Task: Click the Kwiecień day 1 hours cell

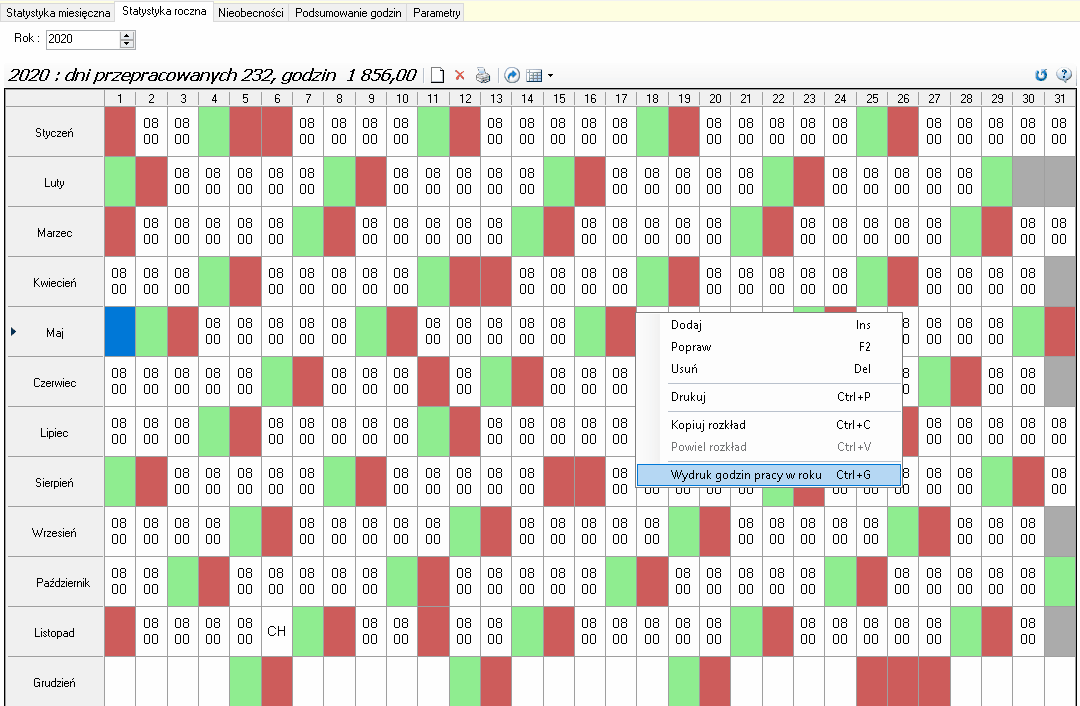Action: point(120,282)
